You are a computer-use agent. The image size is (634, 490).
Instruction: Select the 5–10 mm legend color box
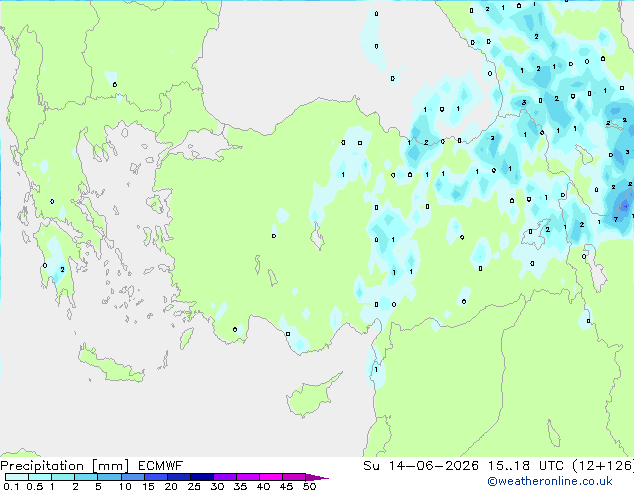tap(109, 477)
